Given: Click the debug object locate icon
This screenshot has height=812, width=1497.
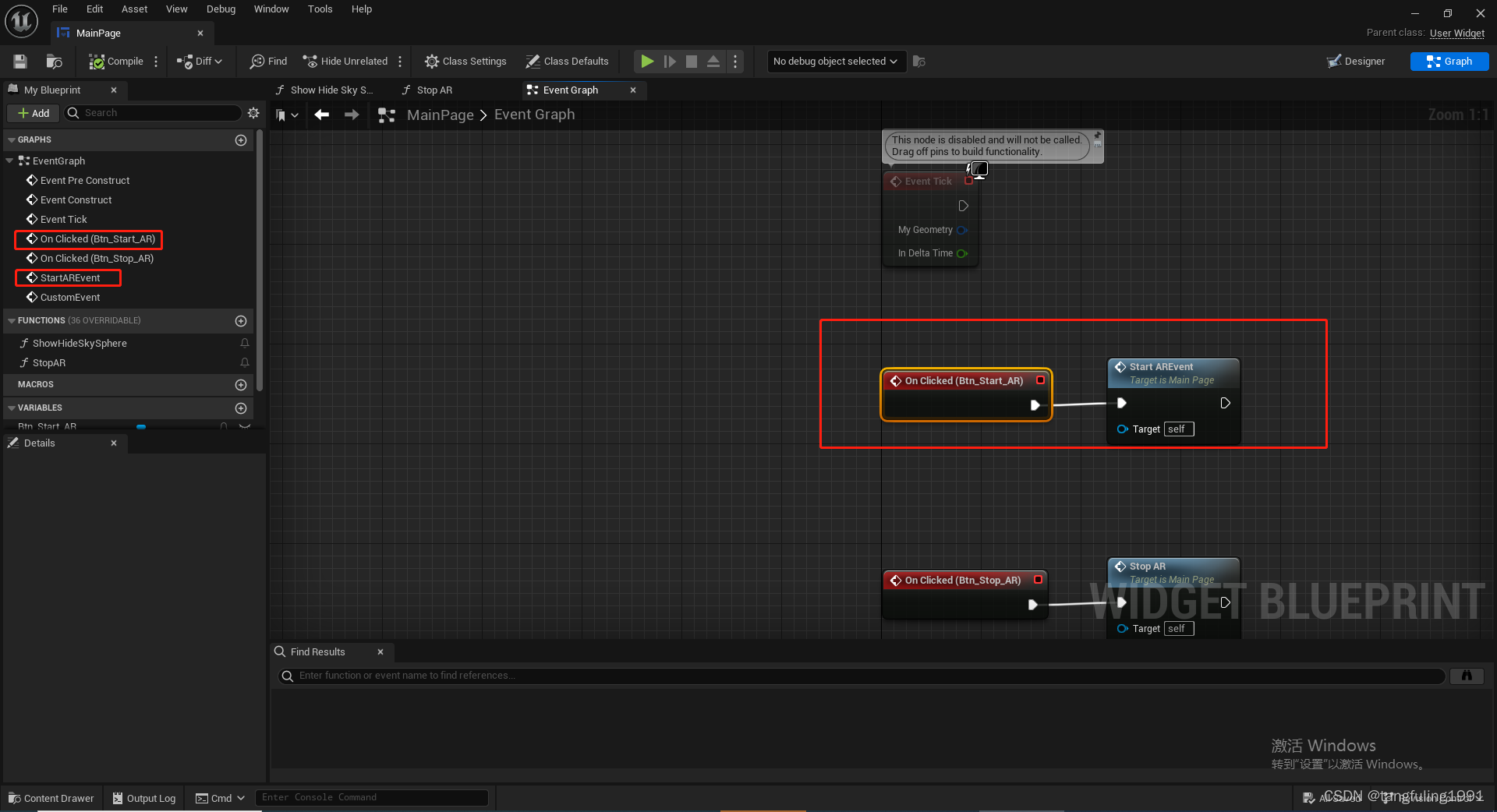Looking at the screenshot, I should [919, 62].
